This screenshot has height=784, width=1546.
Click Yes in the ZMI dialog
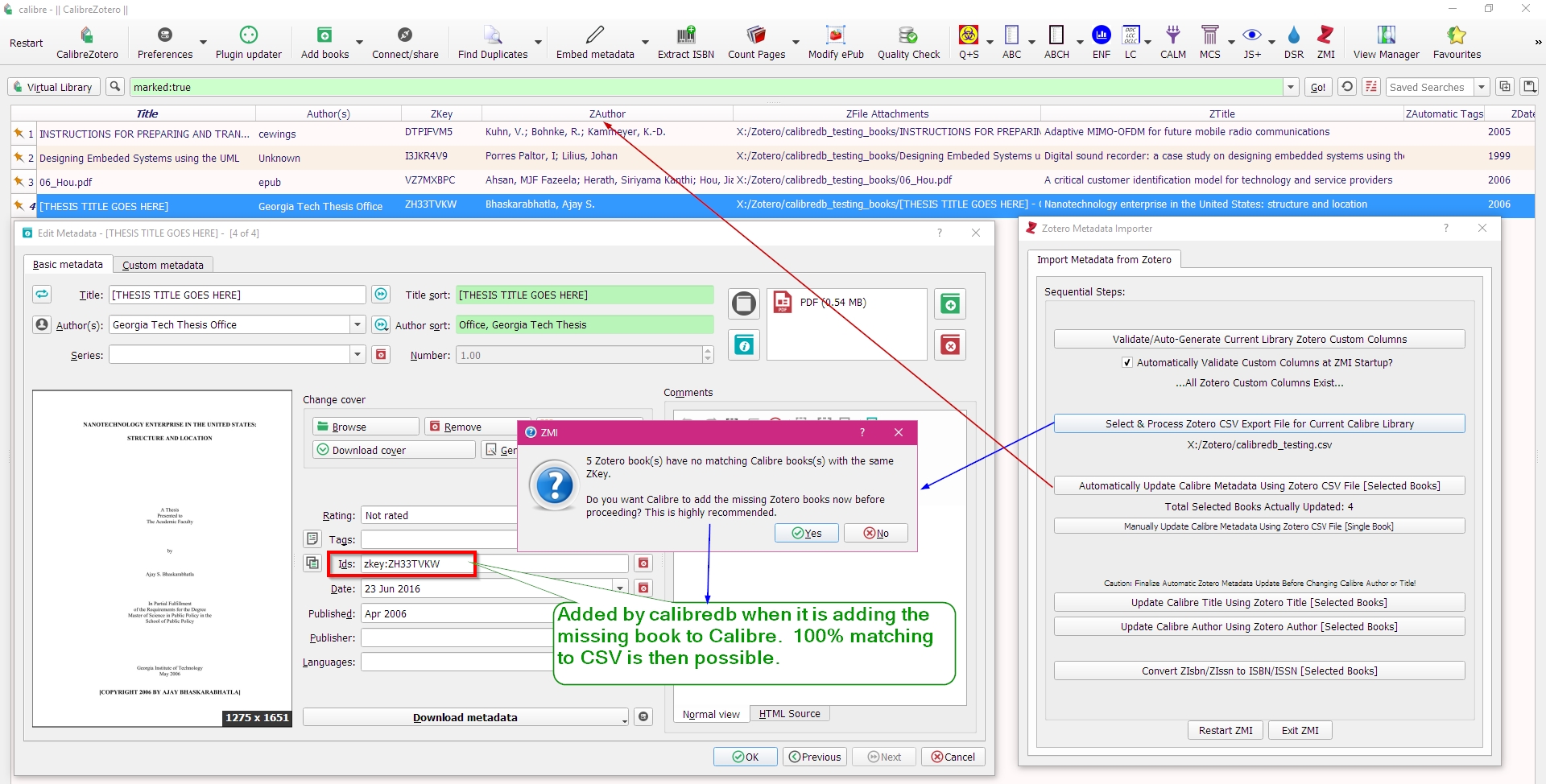coord(807,534)
